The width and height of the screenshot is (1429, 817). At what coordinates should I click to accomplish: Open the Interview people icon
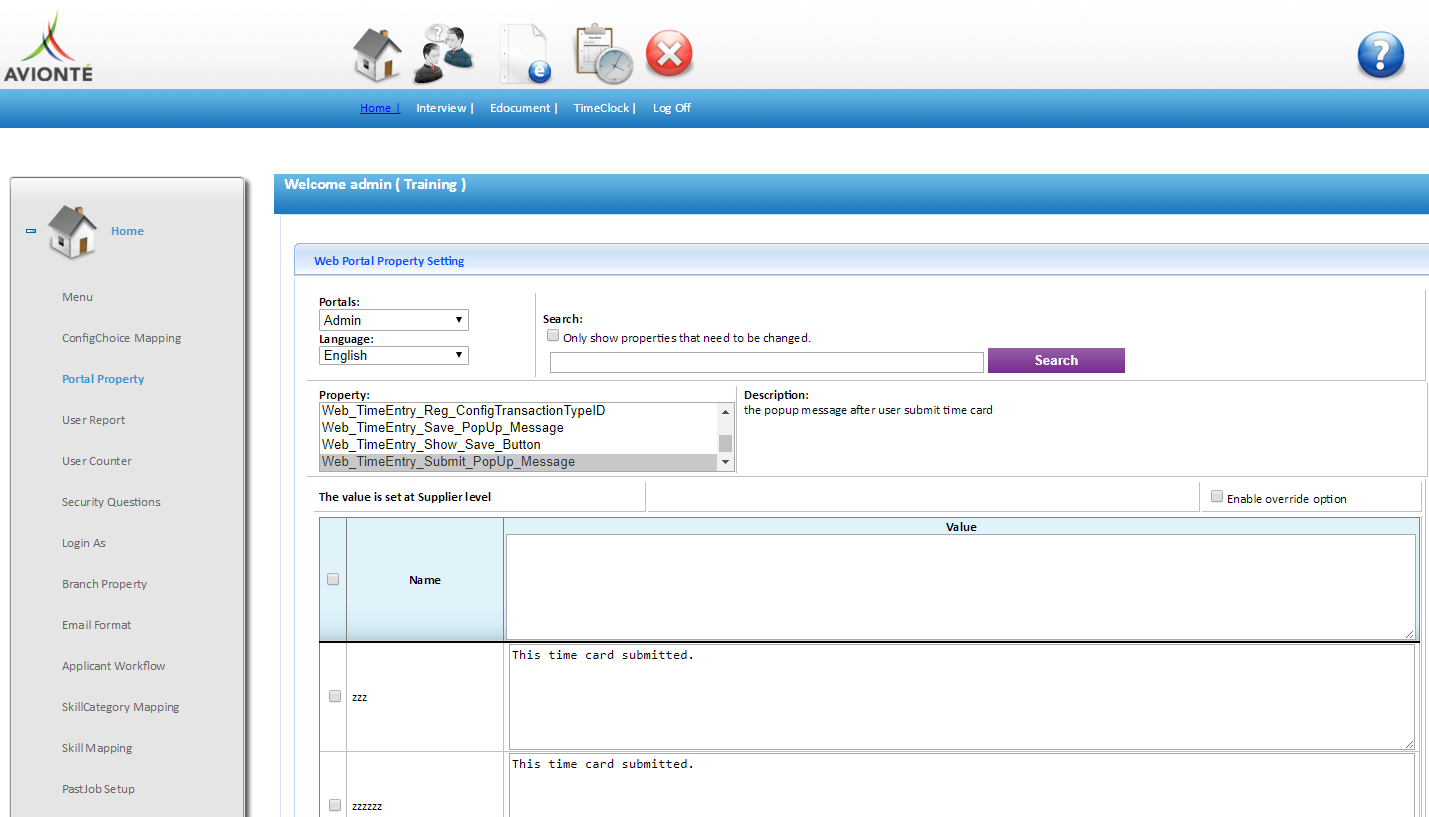[x=443, y=54]
